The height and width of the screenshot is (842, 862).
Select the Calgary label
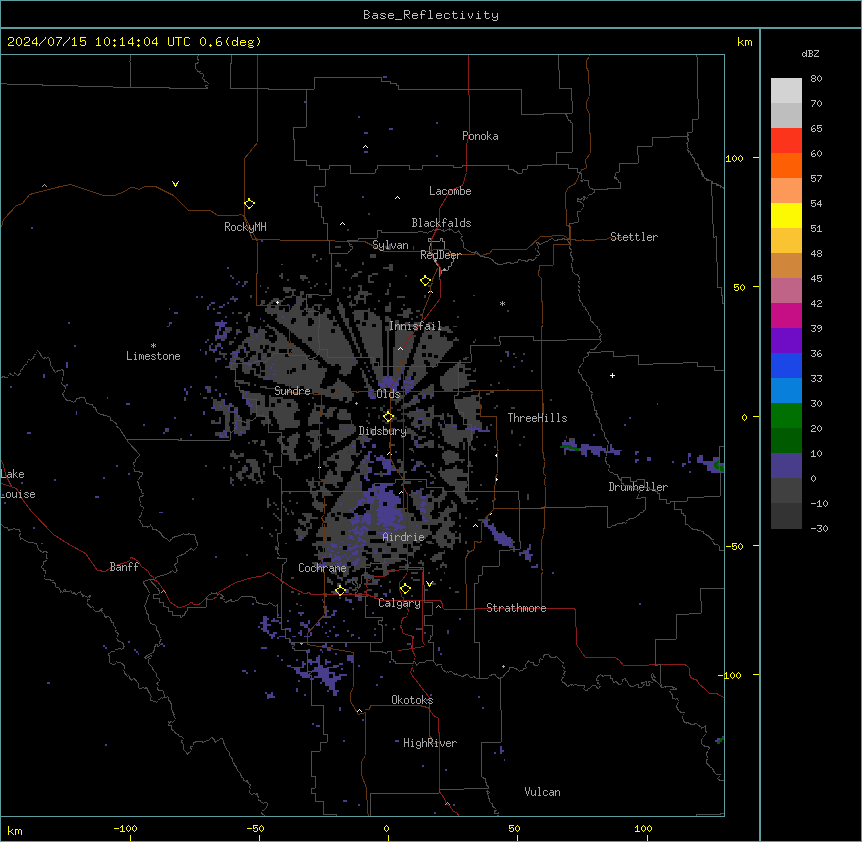tap(399, 603)
